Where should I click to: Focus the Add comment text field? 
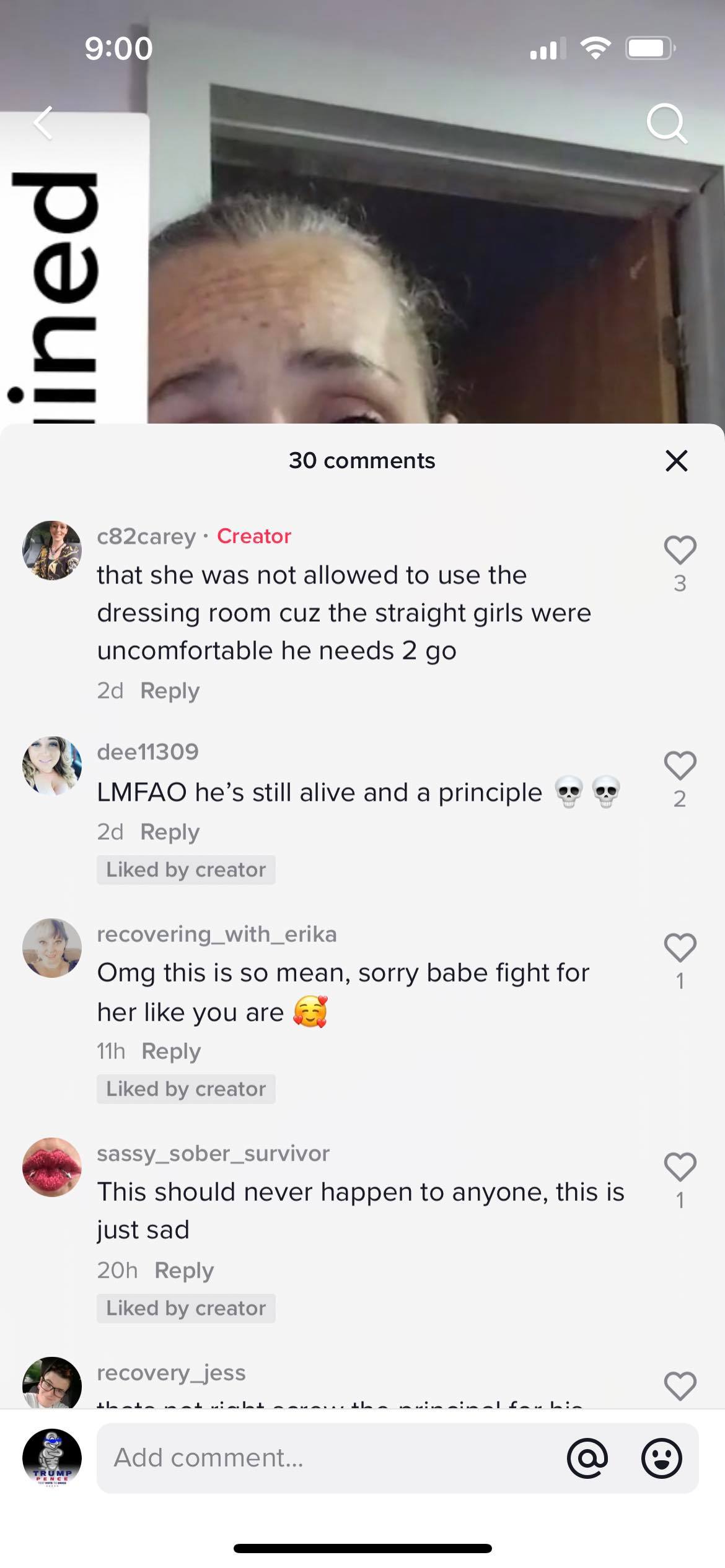328,1458
